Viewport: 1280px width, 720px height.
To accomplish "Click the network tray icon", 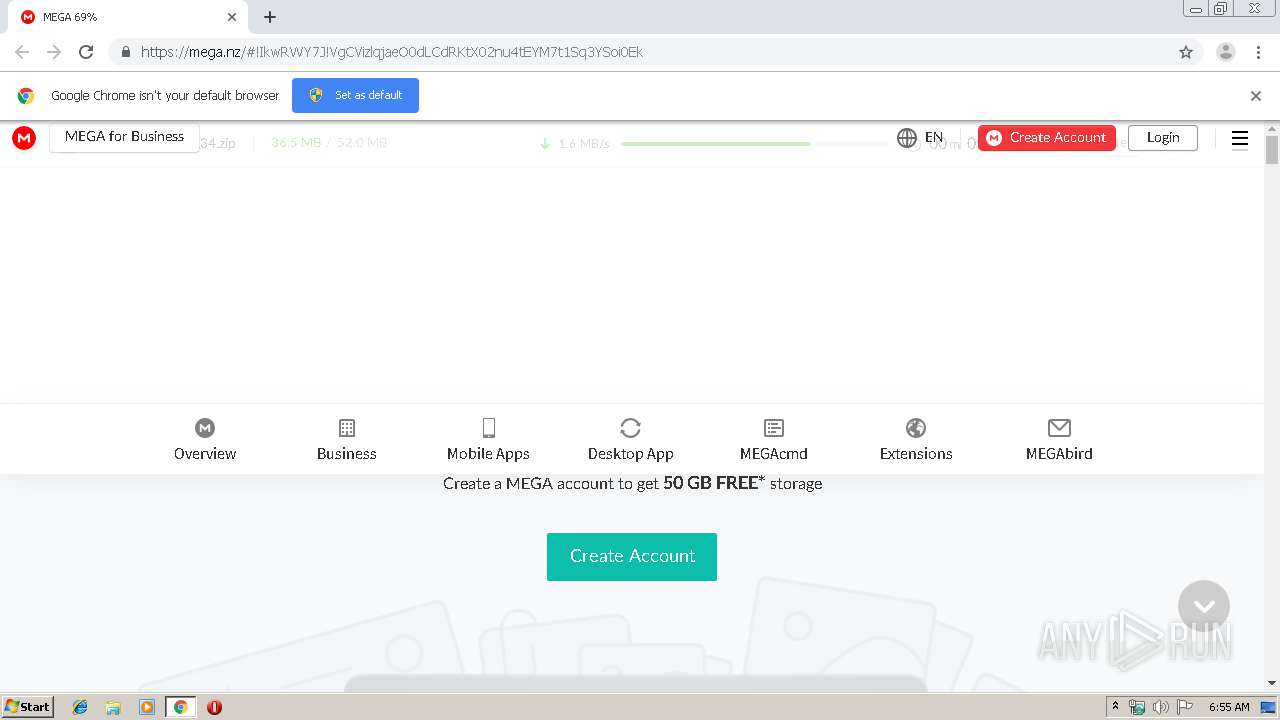I will point(1137,707).
